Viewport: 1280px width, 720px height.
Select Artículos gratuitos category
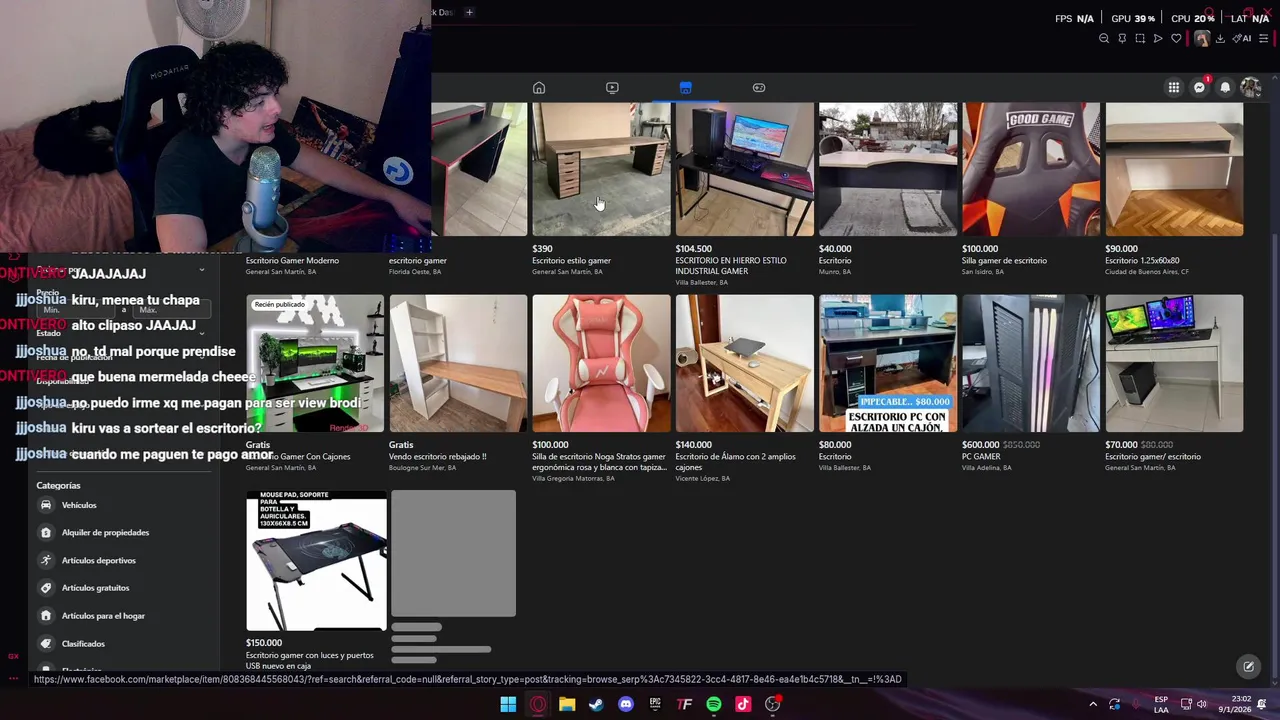point(122,588)
